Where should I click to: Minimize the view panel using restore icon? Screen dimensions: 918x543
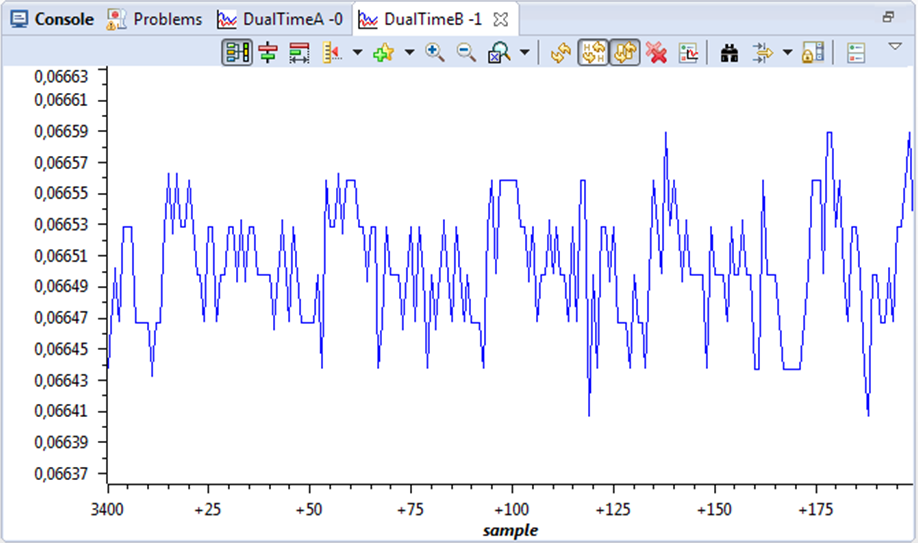[x=888, y=17]
